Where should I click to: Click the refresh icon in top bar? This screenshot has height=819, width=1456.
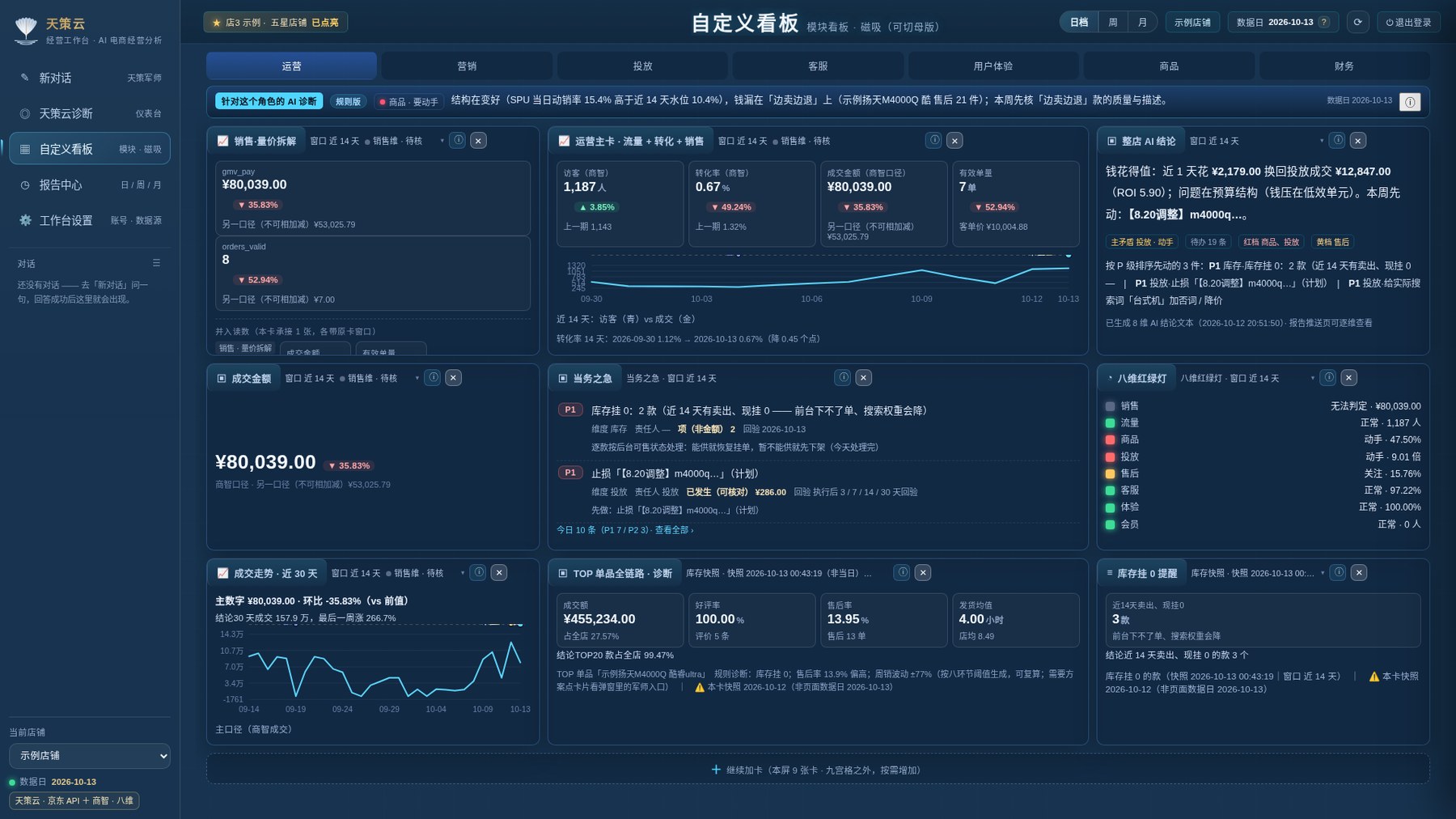(x=1358, y=22)
